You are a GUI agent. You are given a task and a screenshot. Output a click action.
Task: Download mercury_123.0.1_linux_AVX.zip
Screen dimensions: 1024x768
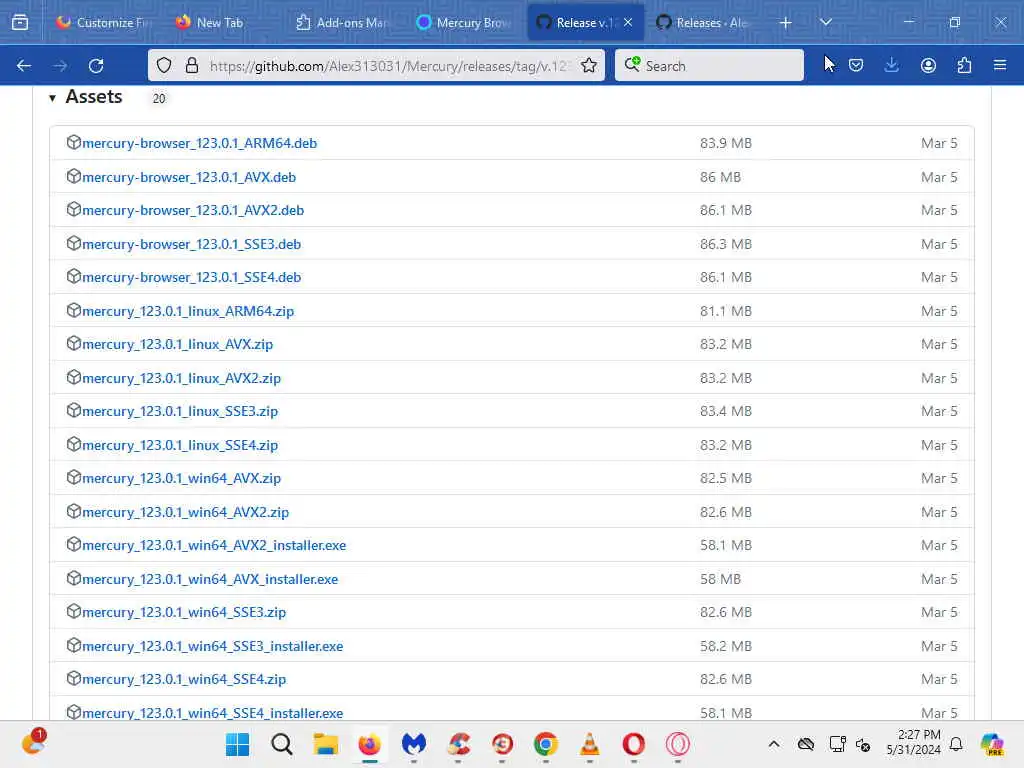pos(178,344)
